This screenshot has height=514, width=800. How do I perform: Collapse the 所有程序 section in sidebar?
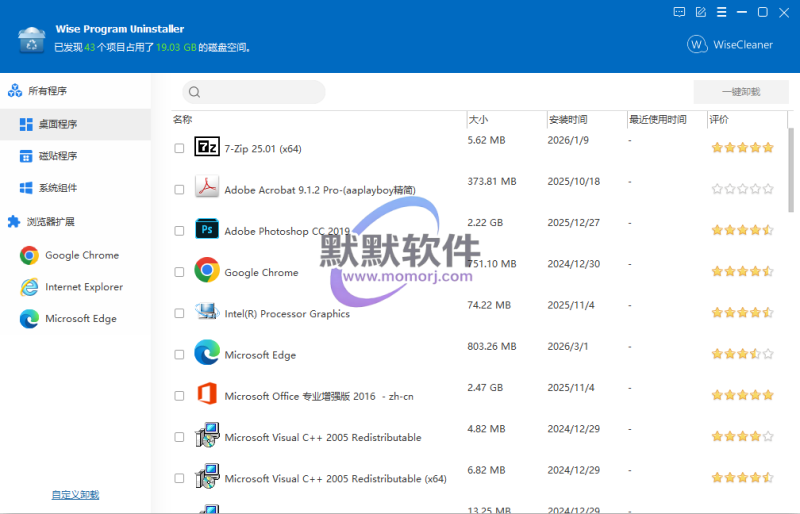click(47, 91)
